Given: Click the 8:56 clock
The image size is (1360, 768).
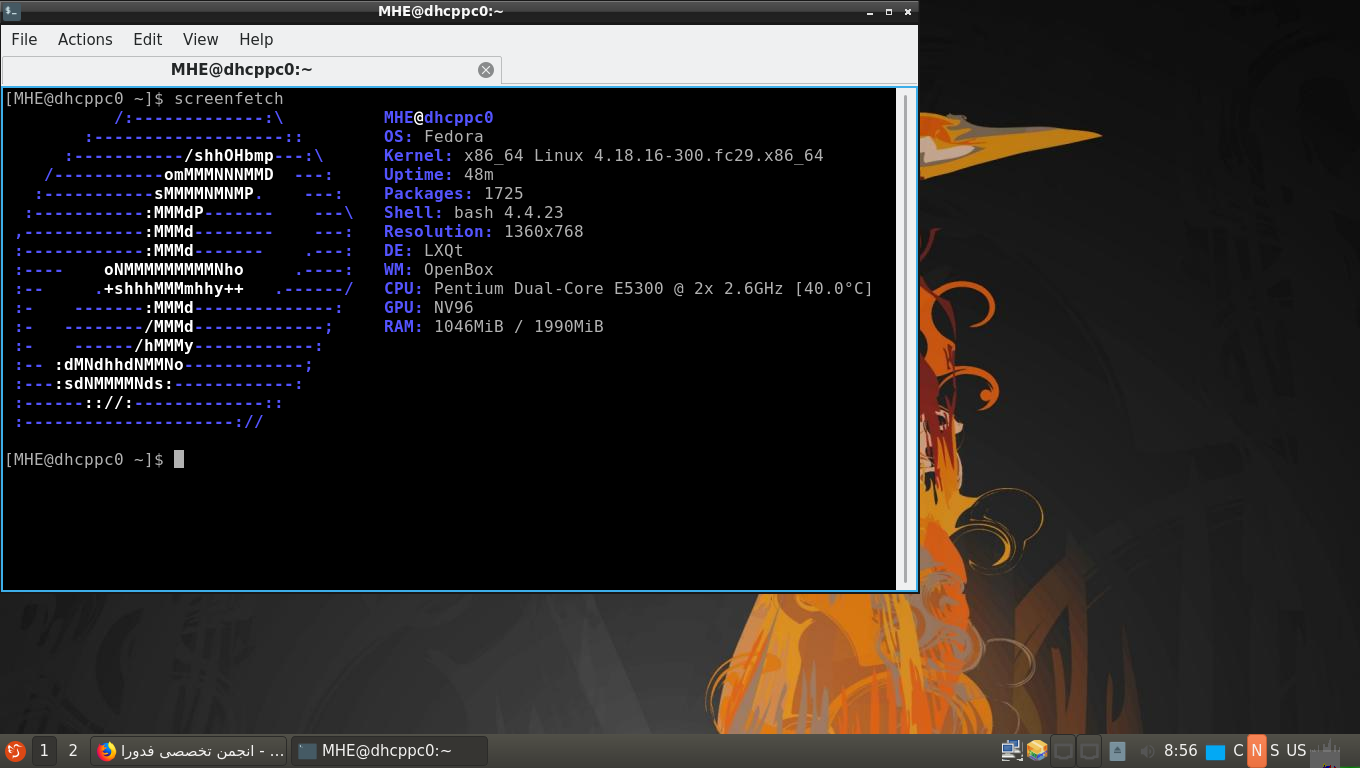Looking at the screenshot, I should pos(1181,750).
